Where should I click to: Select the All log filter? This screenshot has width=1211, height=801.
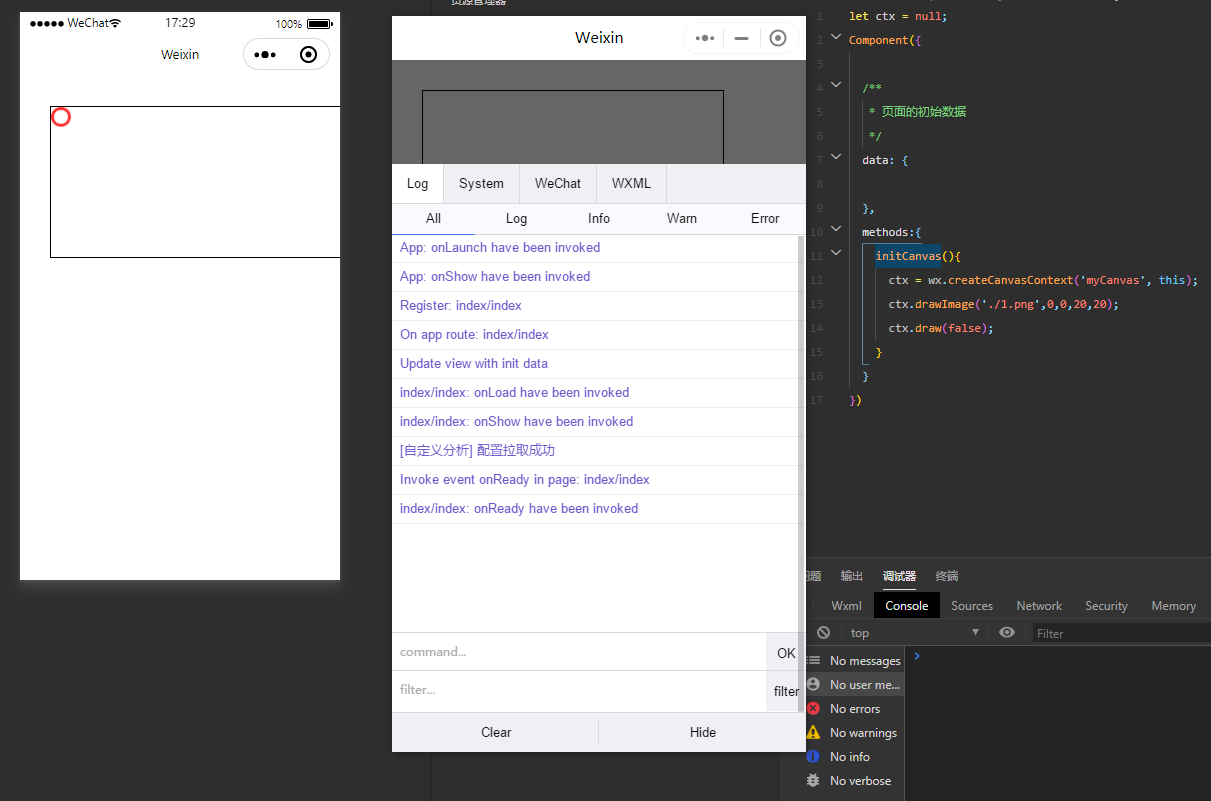433,218
